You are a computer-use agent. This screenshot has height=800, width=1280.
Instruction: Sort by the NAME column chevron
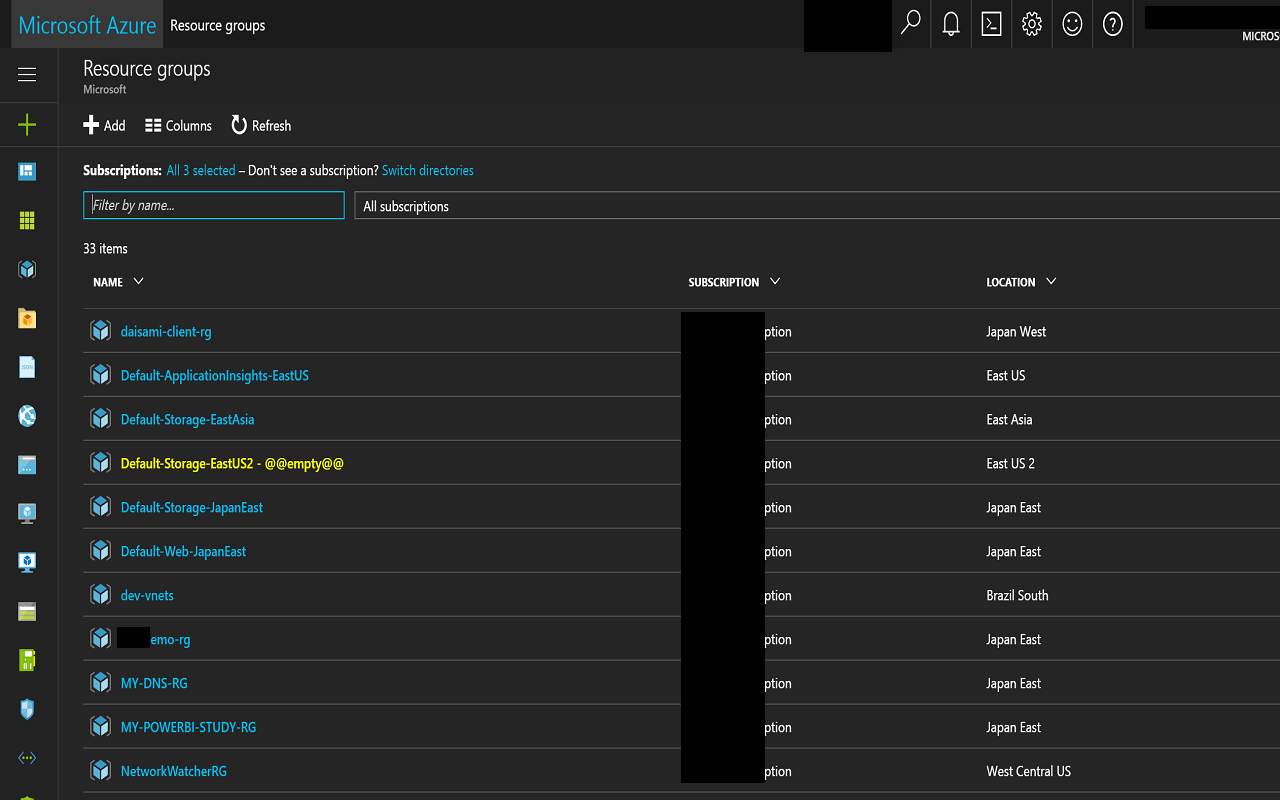point(138,282)
